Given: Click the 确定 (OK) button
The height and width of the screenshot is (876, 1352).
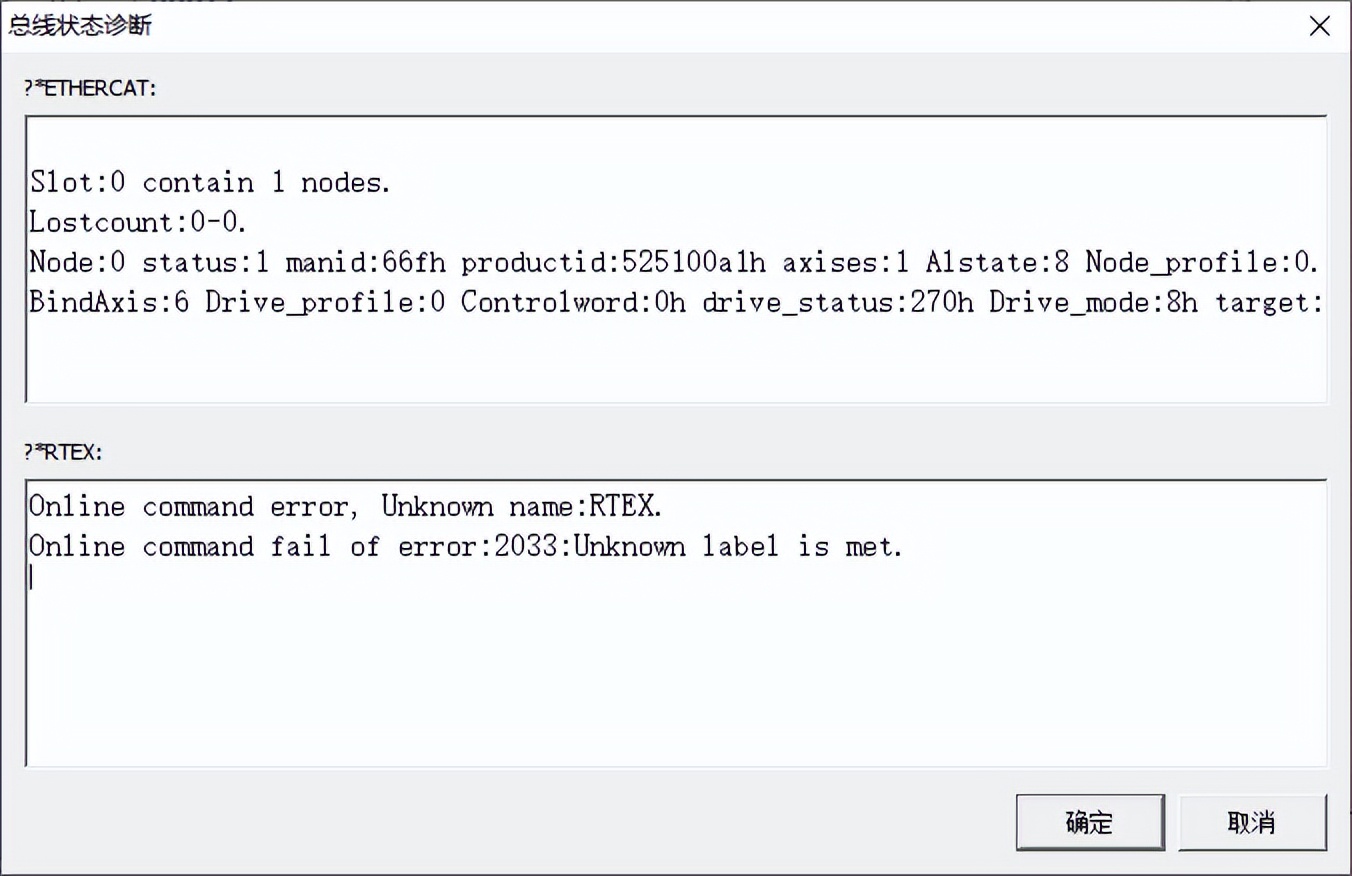Looking at the screenshot, I should click(1089, 822).
